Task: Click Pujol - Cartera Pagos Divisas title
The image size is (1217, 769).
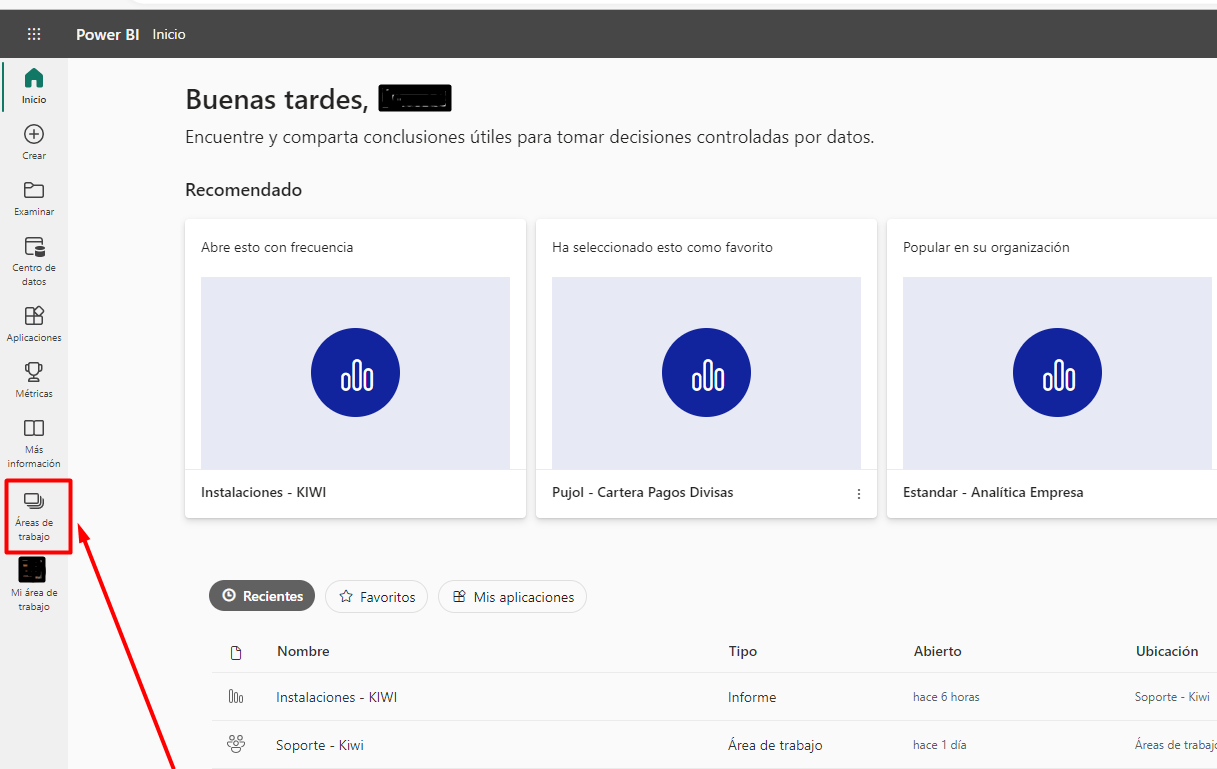Action: pyautogui.click(x=642, y=492)
